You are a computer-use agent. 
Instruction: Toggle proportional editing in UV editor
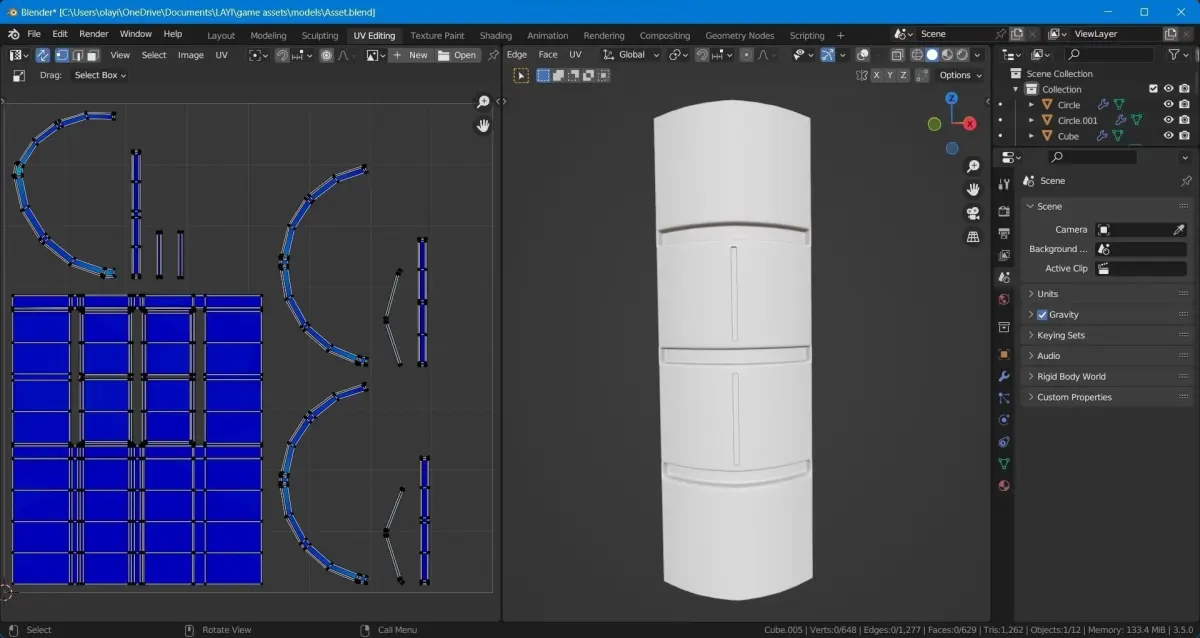pyautogui.click(x=326, y=55)
